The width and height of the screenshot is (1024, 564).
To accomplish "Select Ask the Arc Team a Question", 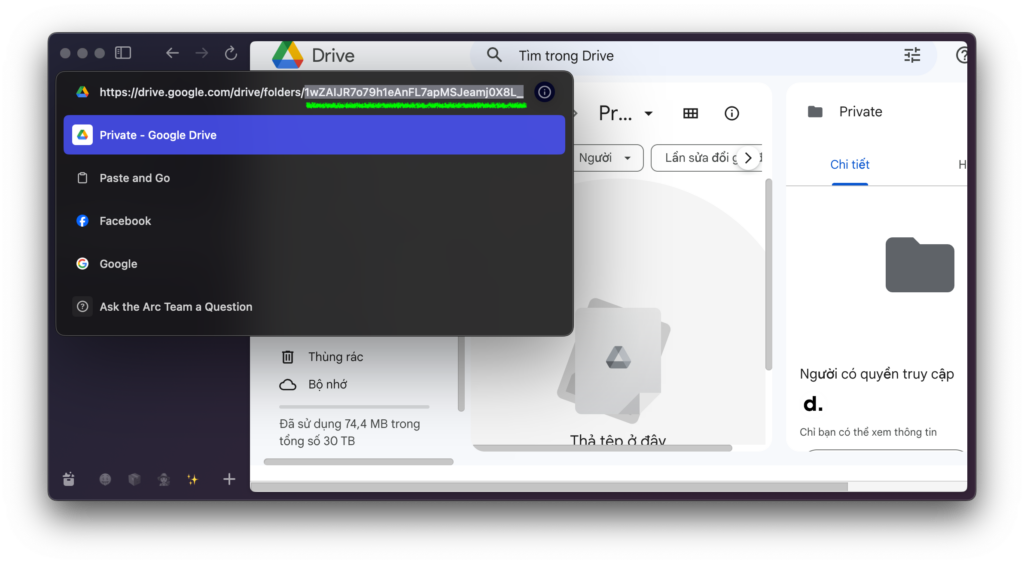I will click(175, 307).
